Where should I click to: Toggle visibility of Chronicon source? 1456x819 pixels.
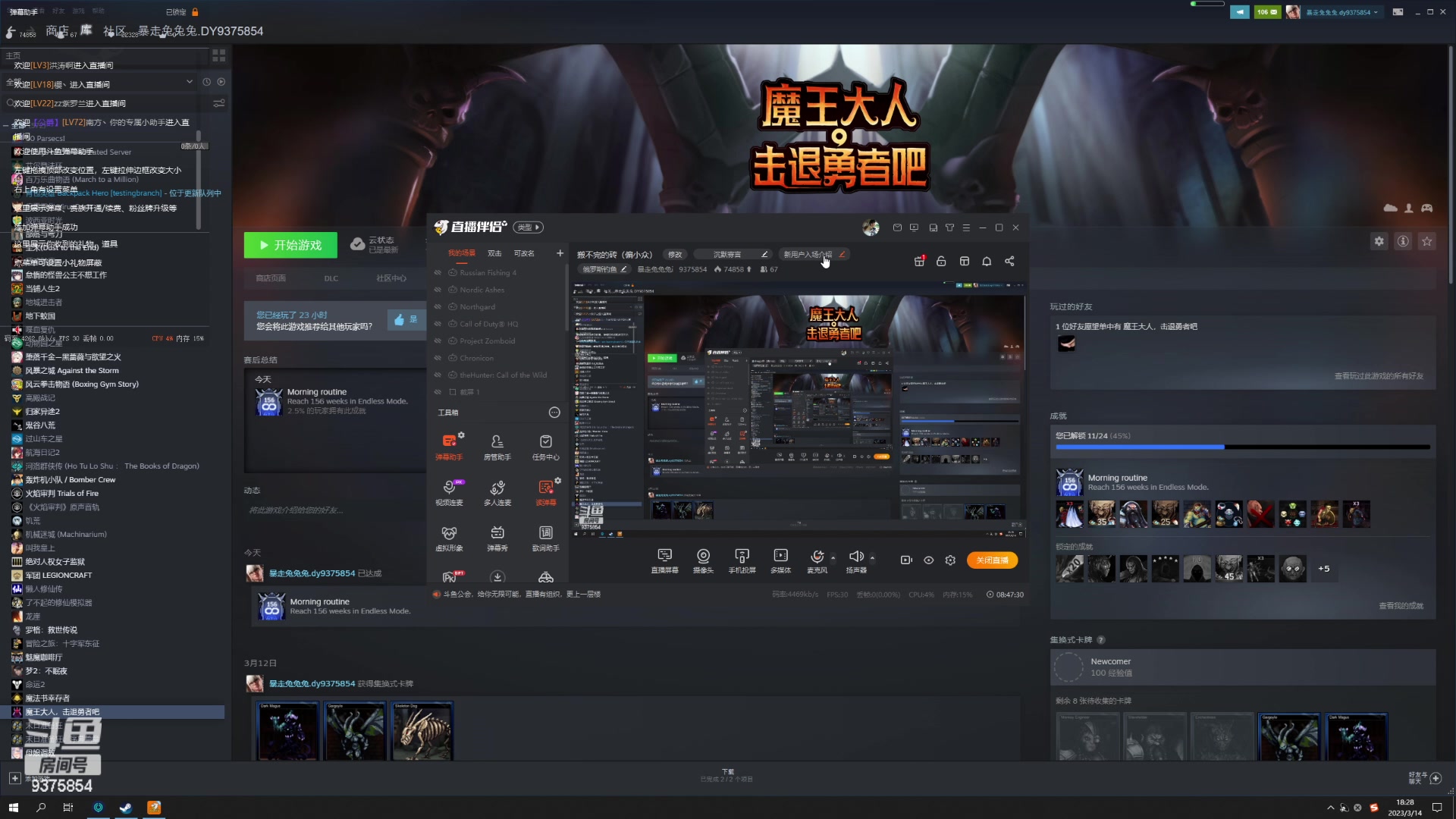438,358
